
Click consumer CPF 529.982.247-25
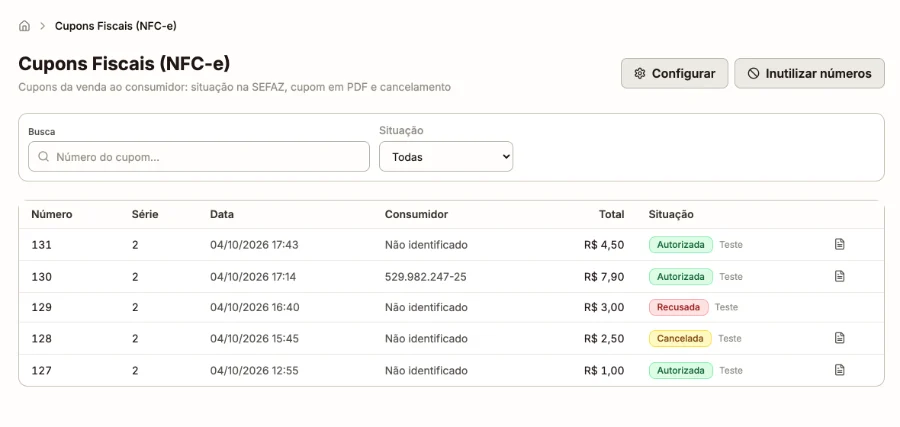click(425, 277)
